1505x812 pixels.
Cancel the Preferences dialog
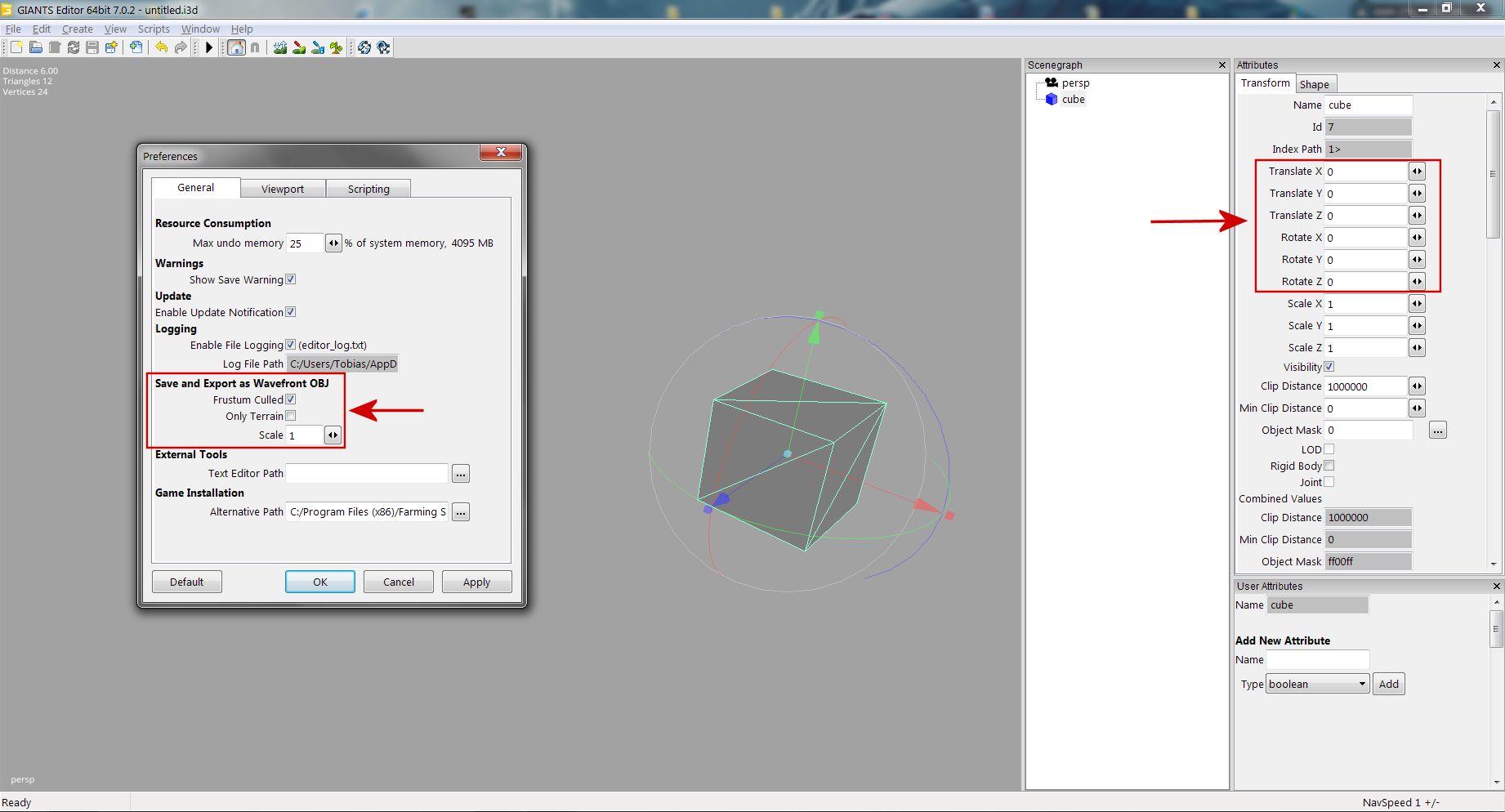[x=399, y=582]
